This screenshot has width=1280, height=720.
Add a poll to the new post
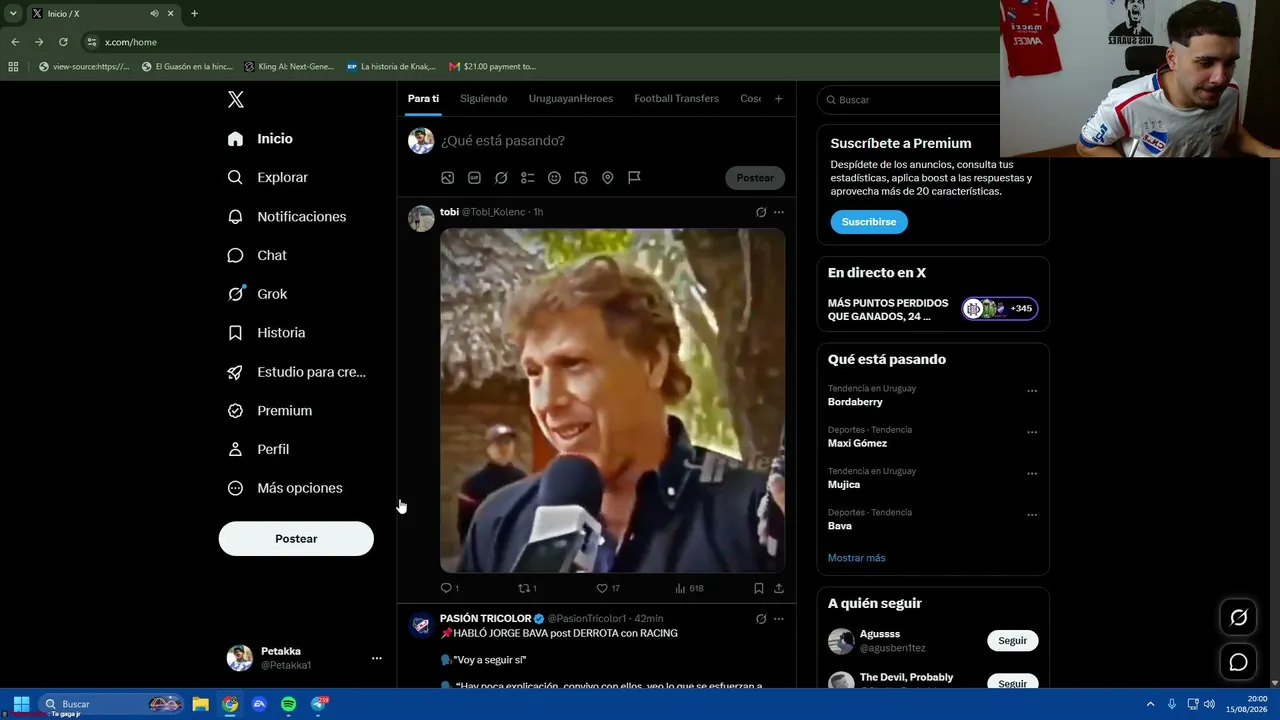click(528, 178)
